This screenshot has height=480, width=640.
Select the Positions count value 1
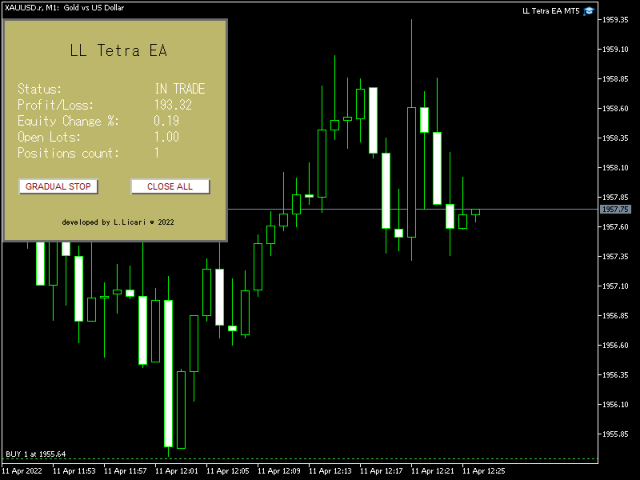[x=157, y=153]
